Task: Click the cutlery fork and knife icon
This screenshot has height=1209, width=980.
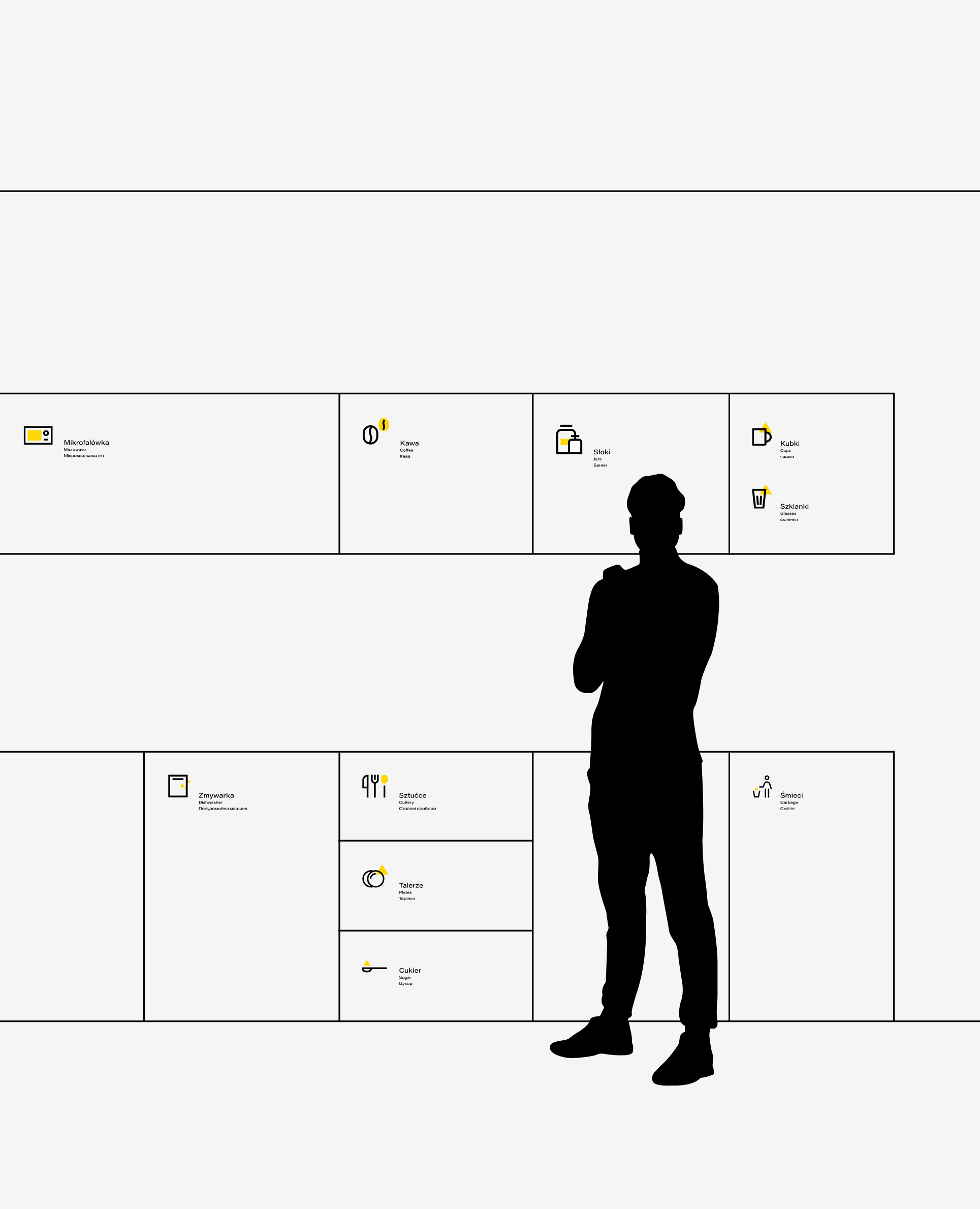Action: pyautogui.click(x=375, y=786)
